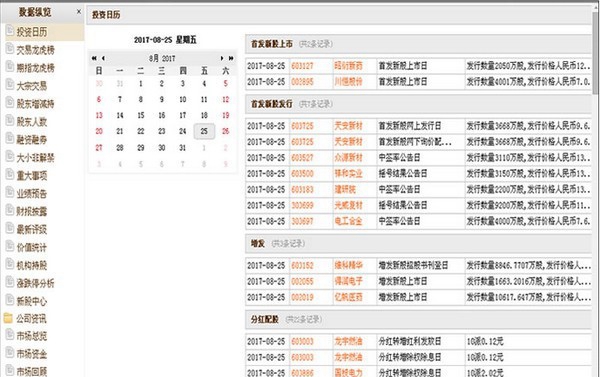
Task: Open the 电工合金 stock name link
Action: coord(348,221)
